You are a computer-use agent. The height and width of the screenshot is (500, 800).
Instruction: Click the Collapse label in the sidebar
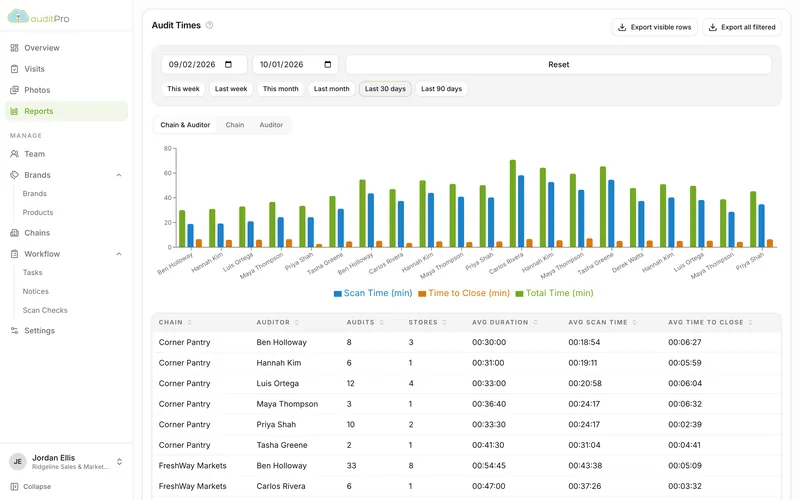click(37, 487)
